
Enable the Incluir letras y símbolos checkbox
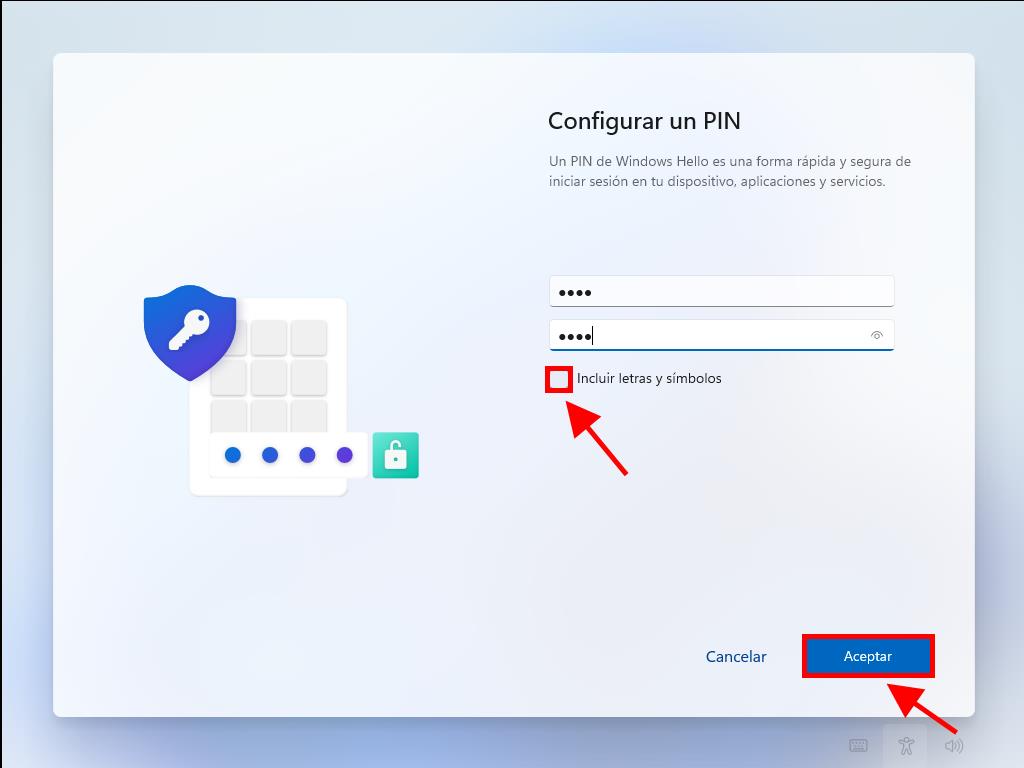tap(559, 379)
